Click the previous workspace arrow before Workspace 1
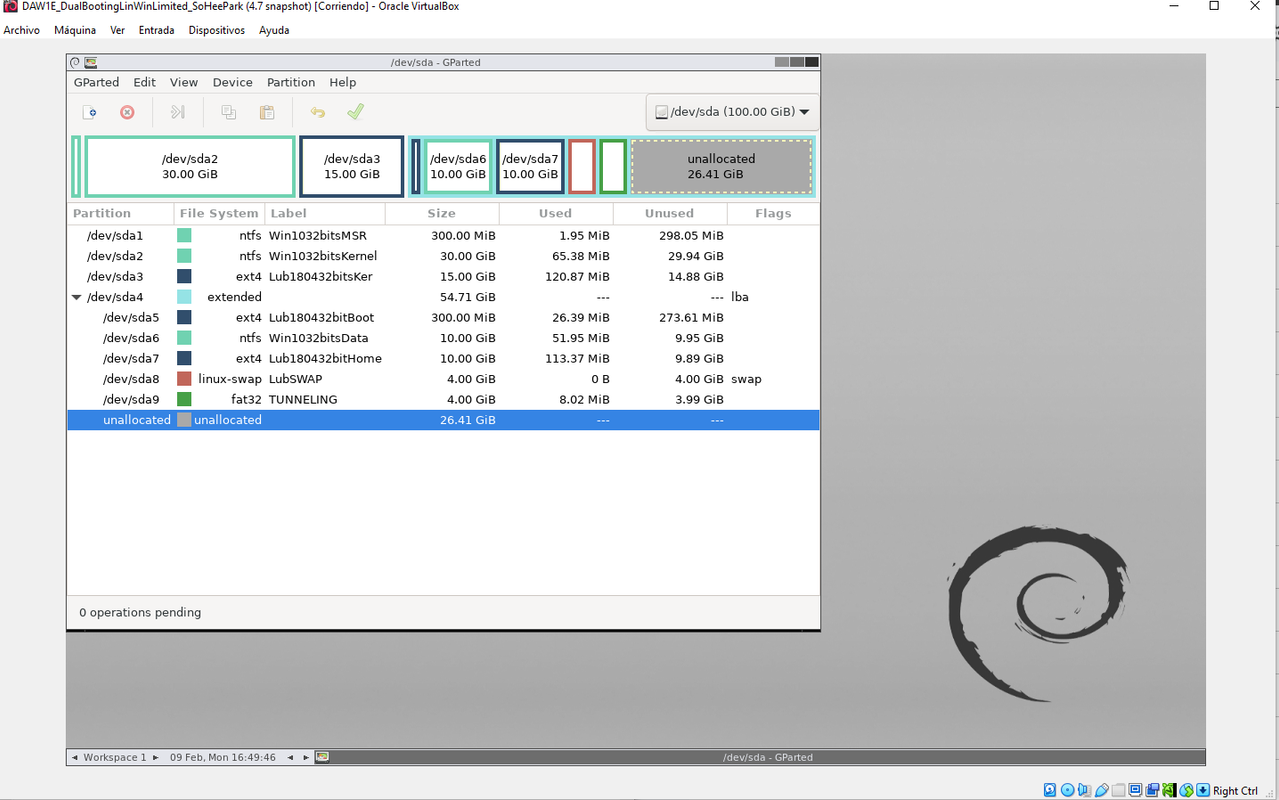 (75, 758)
